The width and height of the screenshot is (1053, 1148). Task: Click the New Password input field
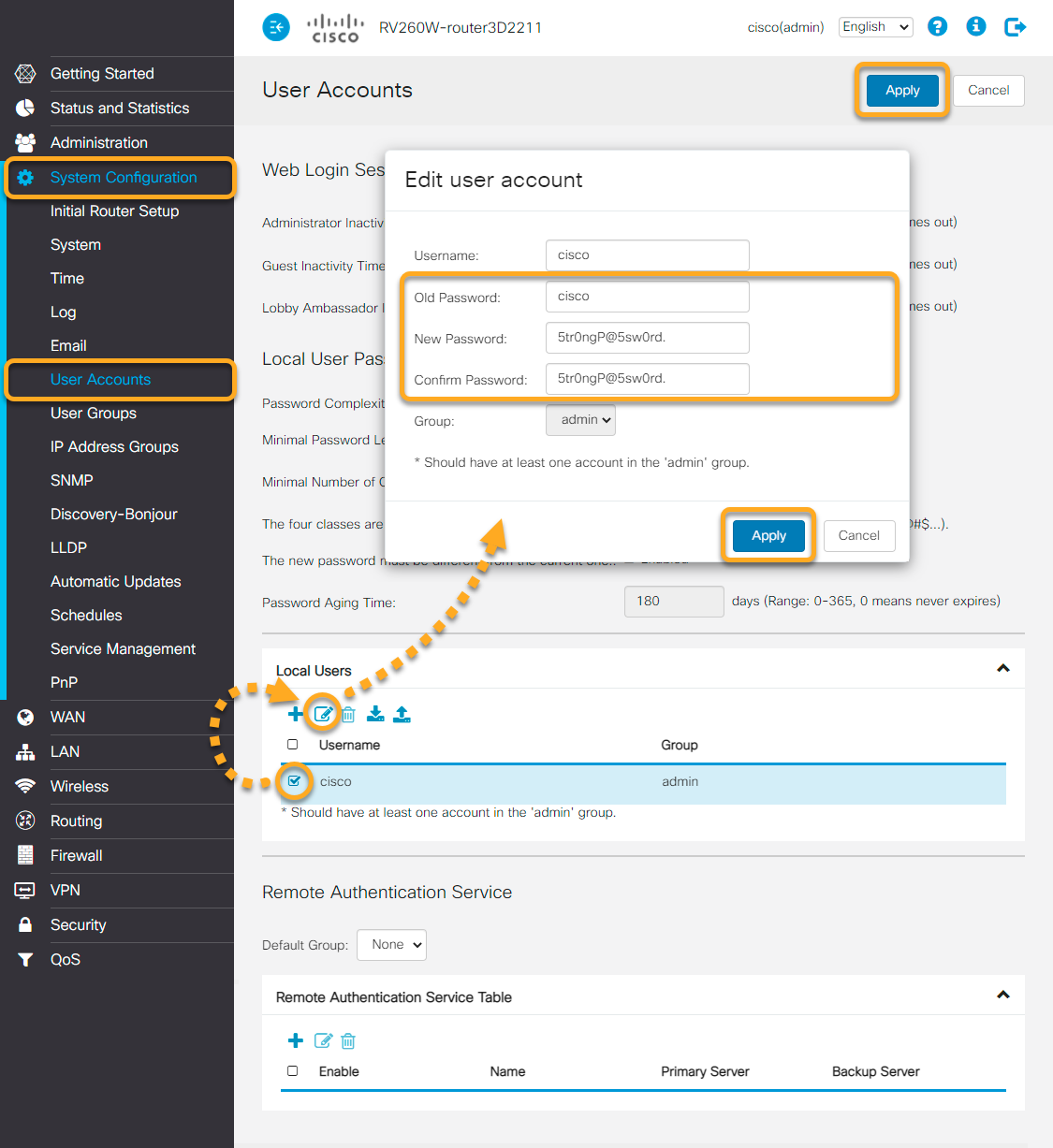[647, 338]
